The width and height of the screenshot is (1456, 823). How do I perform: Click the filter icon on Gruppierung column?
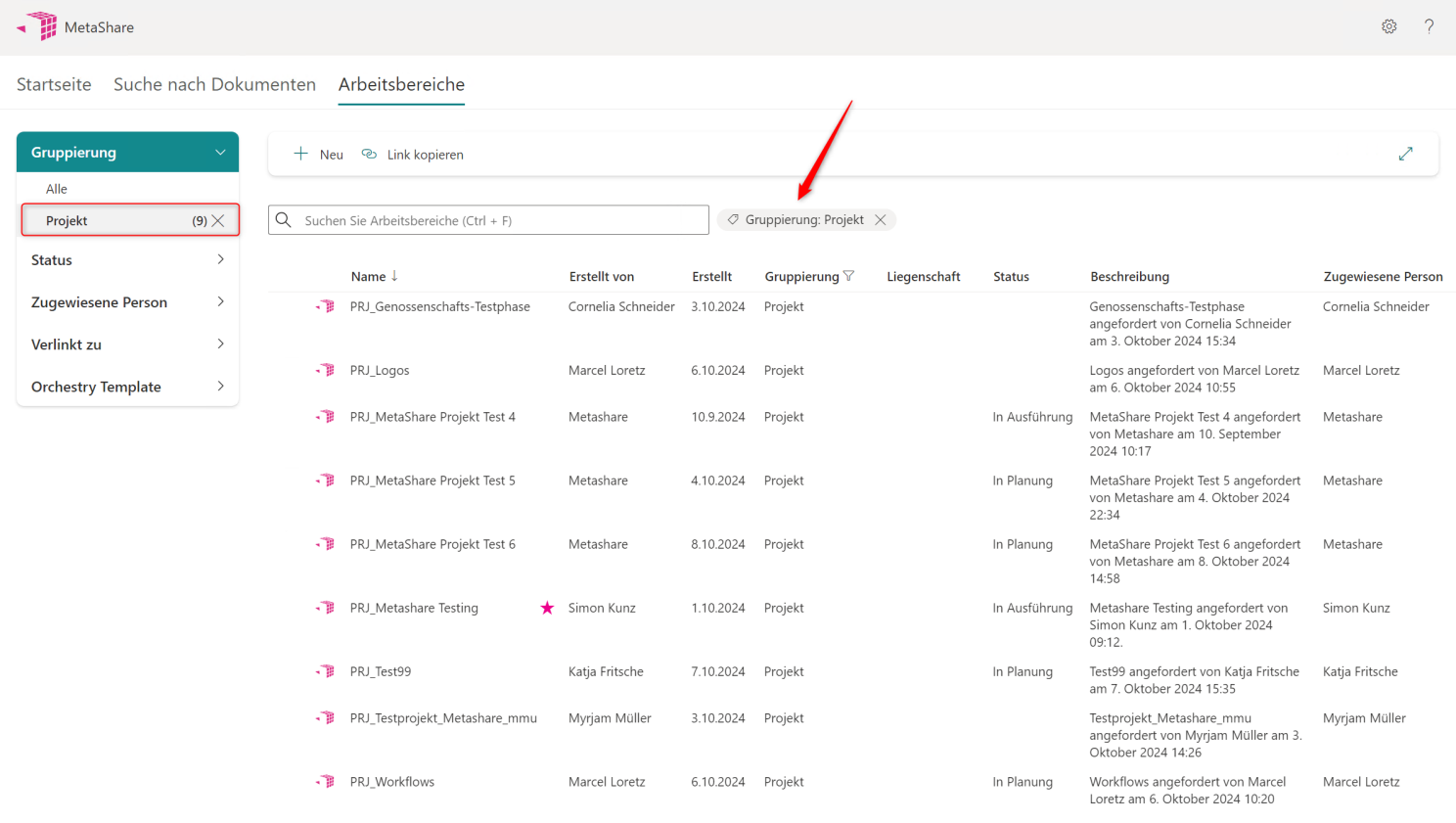coord(848,276)
